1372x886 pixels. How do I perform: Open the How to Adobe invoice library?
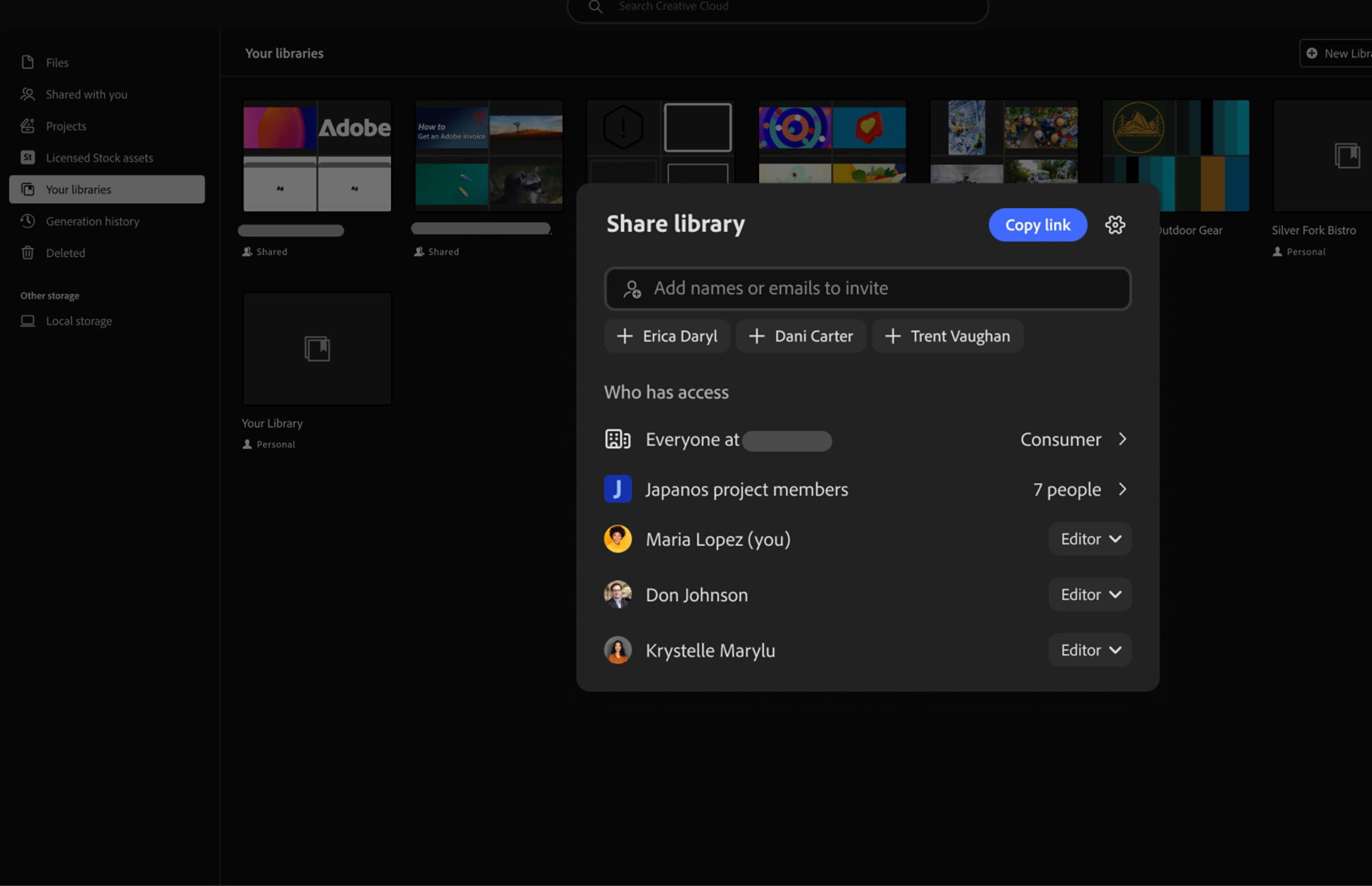[x=489, y=156]
